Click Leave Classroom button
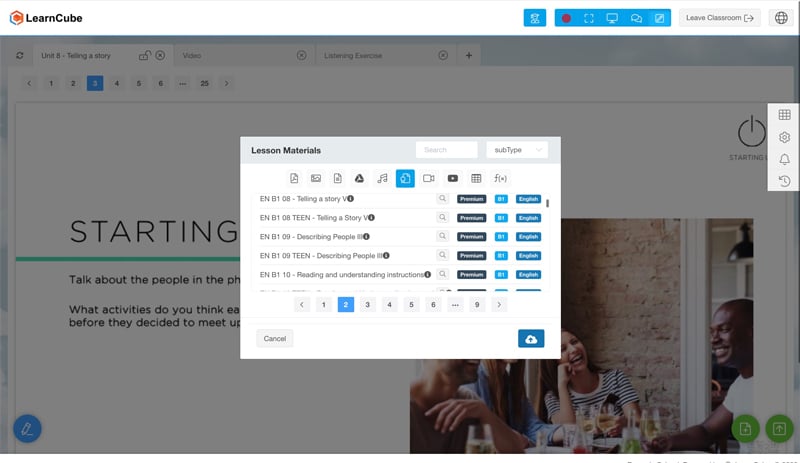 point(719,18)
